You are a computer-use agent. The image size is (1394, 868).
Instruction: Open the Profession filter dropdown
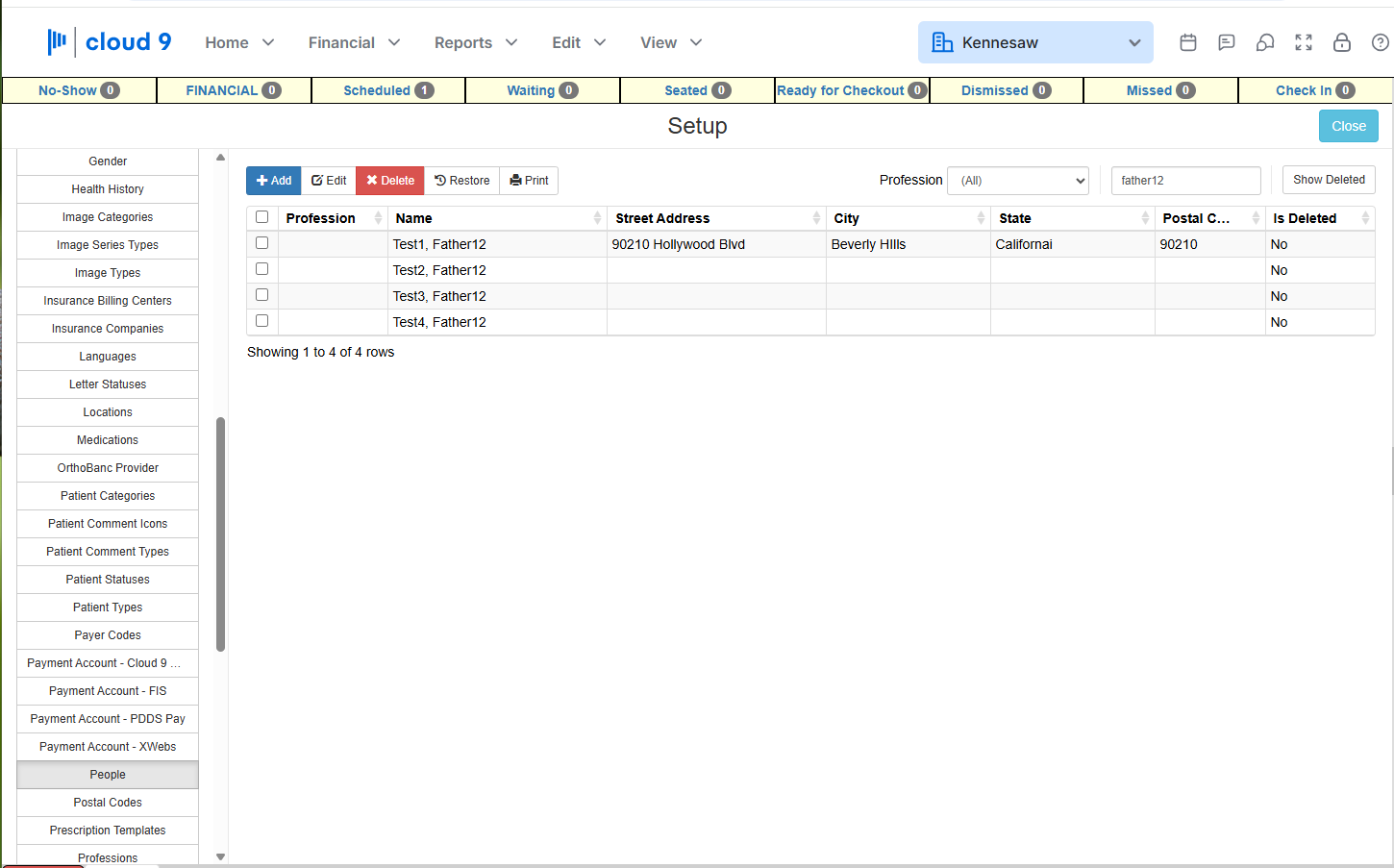1018,181
